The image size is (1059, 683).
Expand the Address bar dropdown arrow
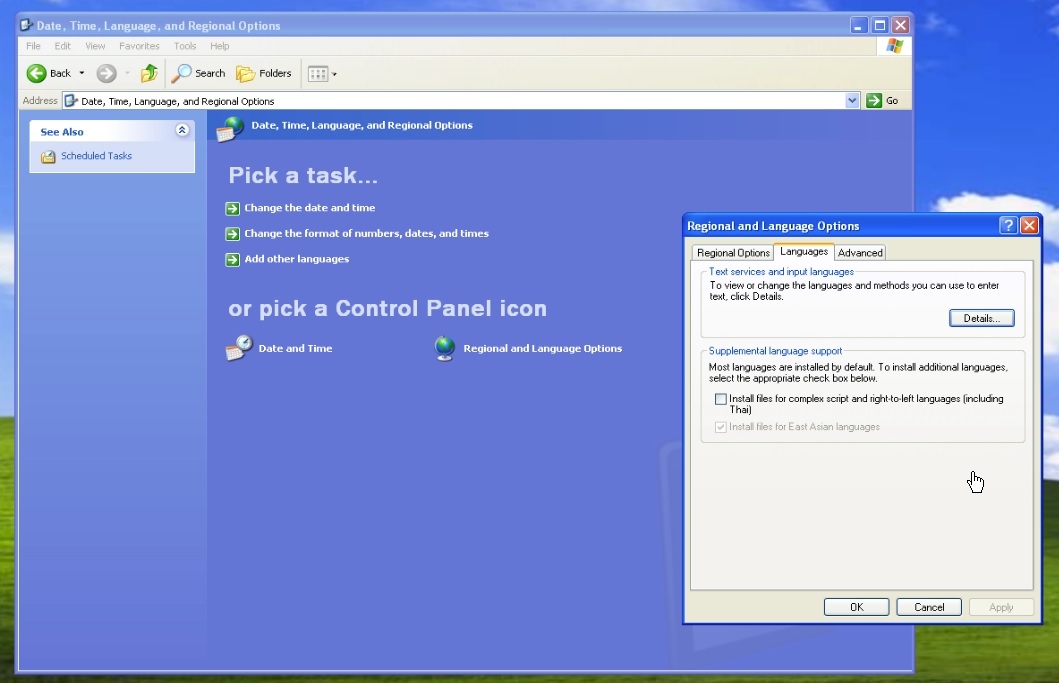pyautogui.click(x=852, y=101)
